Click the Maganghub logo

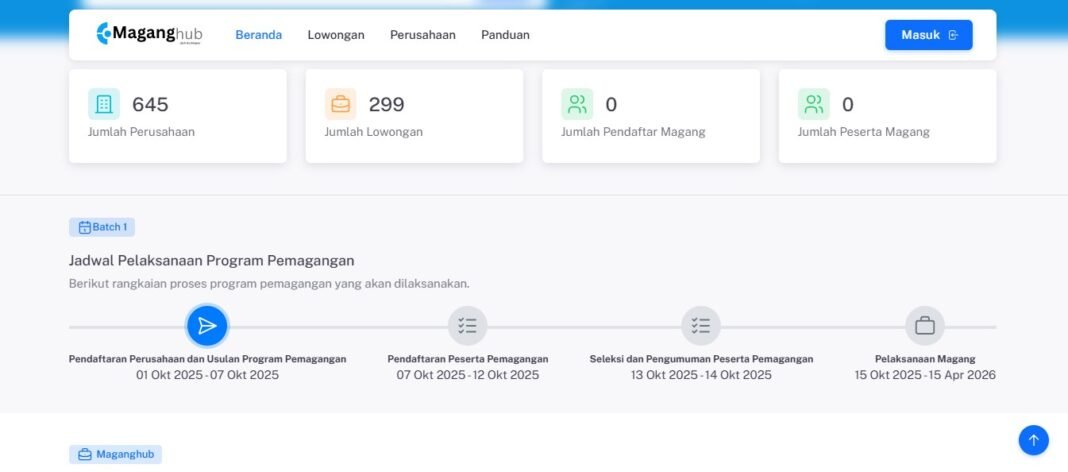coord(149,34)
